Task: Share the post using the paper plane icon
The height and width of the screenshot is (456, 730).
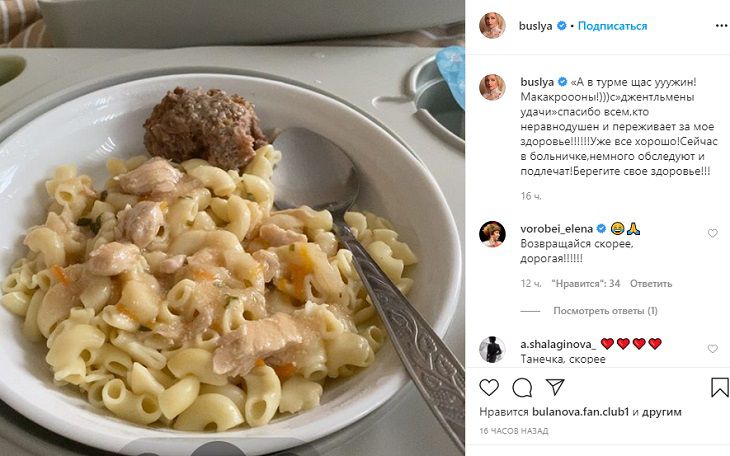Action: tap(555, 387)
